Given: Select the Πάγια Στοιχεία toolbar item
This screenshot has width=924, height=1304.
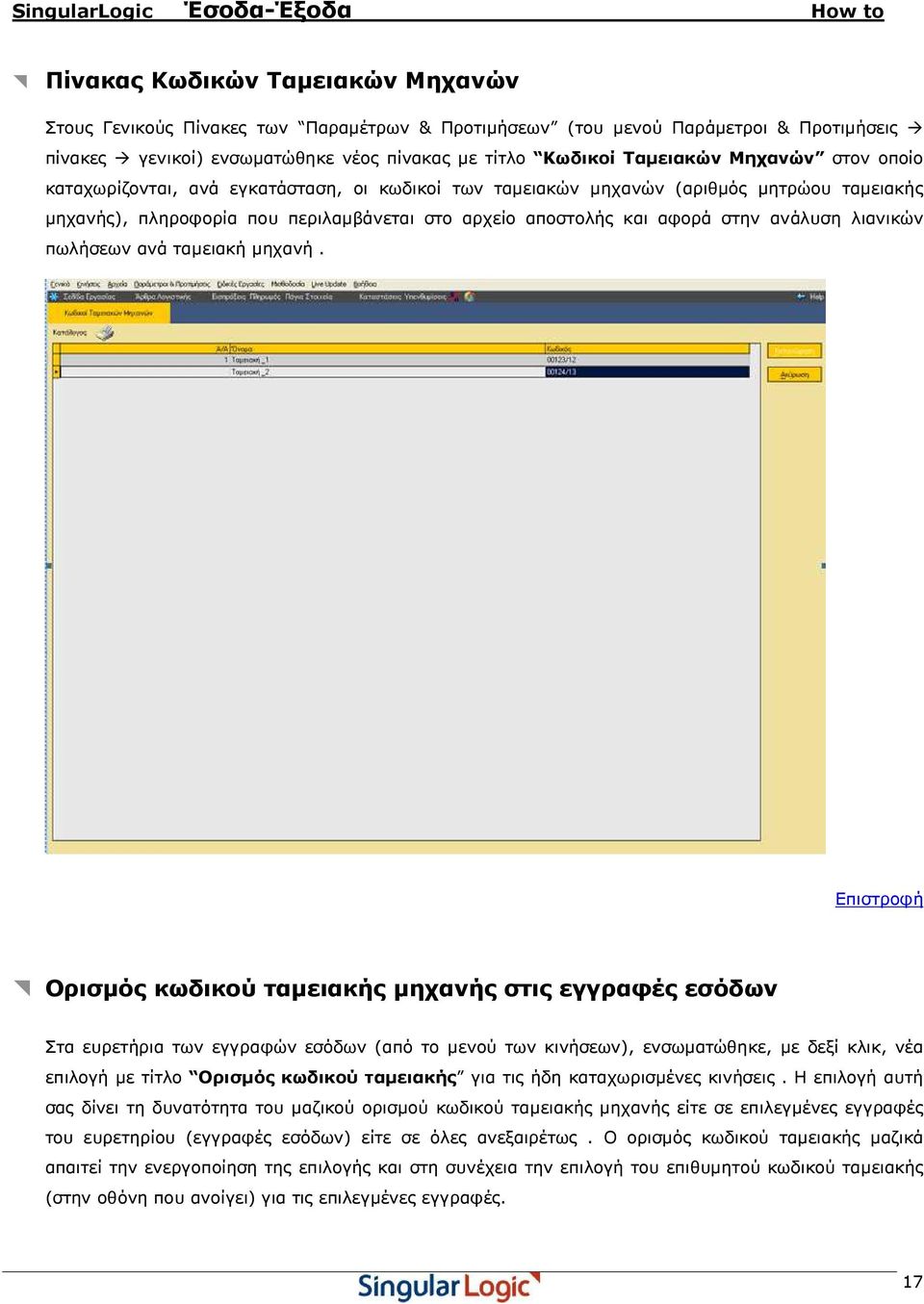Looking at the screenshot, I should point(309,296).
